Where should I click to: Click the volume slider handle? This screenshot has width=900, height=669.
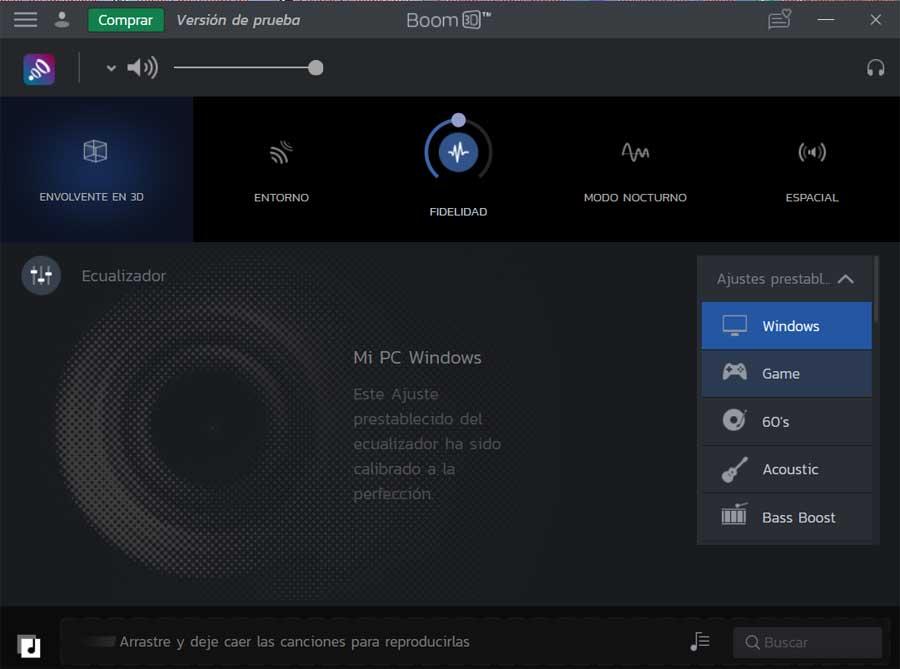pyautogui.click(x=315, y=68)
